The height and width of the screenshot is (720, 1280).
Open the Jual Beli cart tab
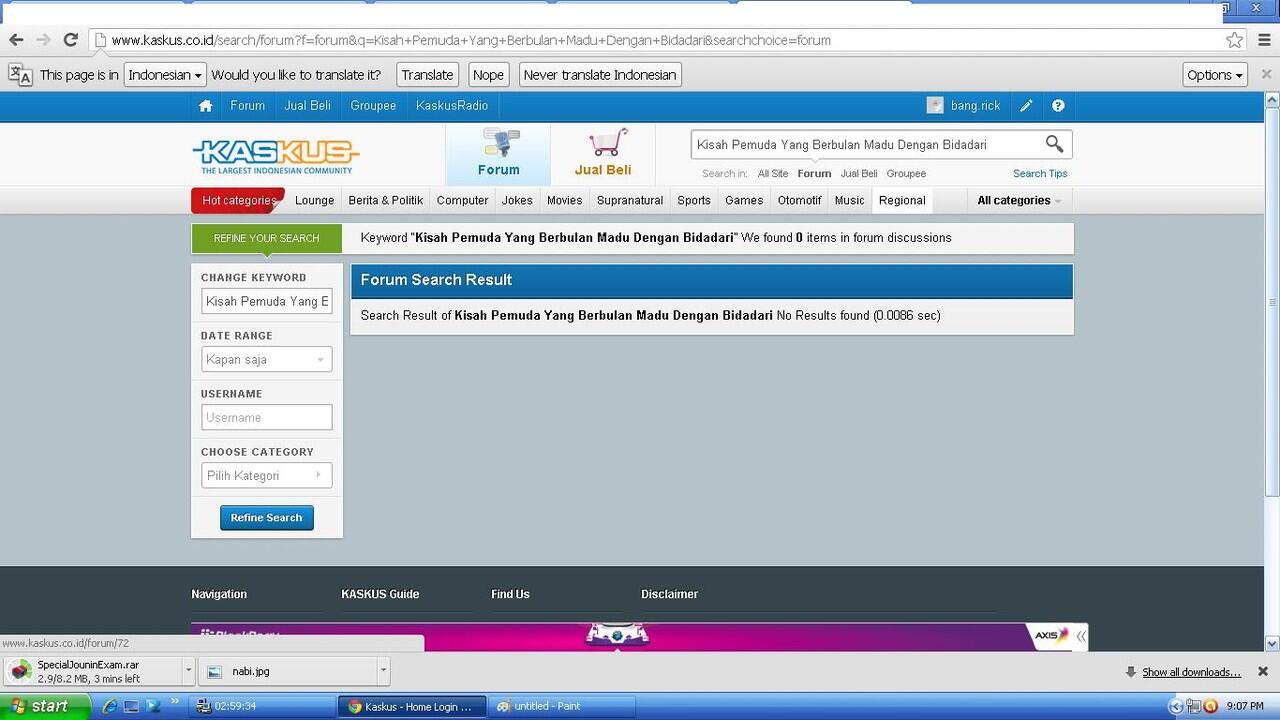(603, 154)
